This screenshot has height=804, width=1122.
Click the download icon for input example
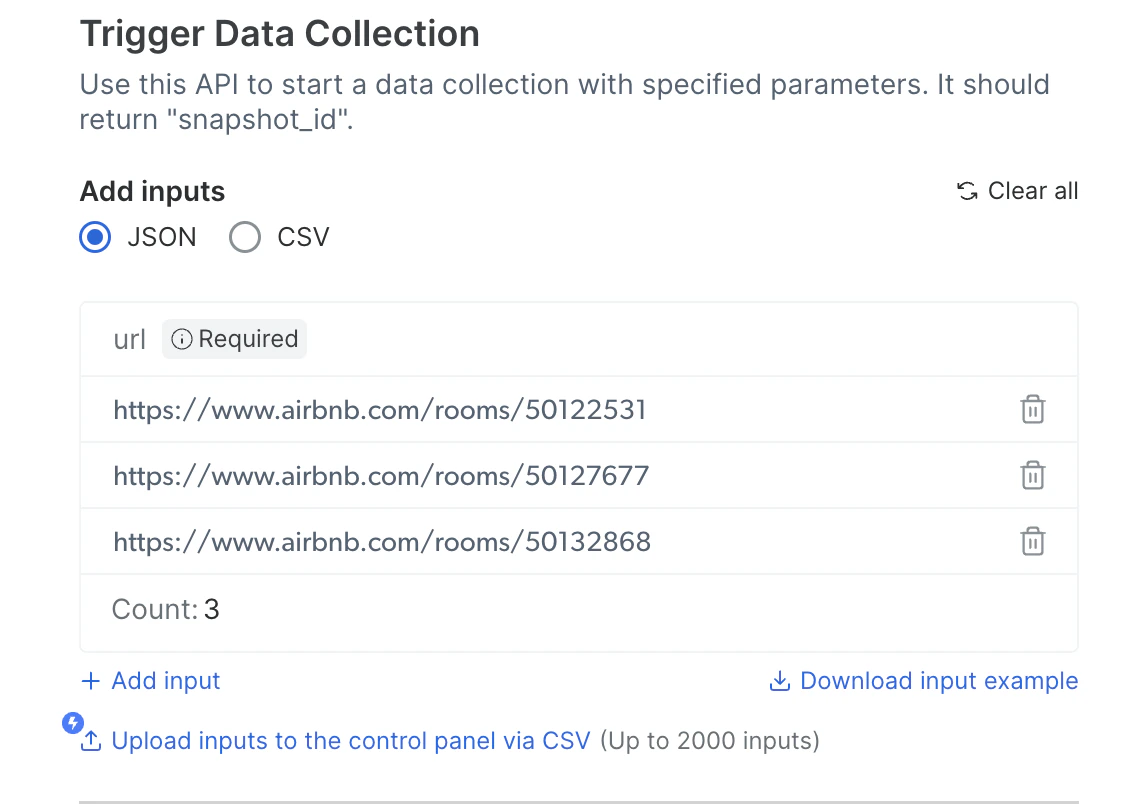point(779,681)
